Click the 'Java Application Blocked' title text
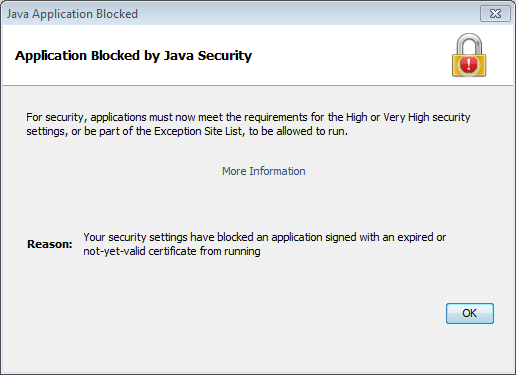Image resolution: width=516 pixels, height=375 pixels. 72,14
